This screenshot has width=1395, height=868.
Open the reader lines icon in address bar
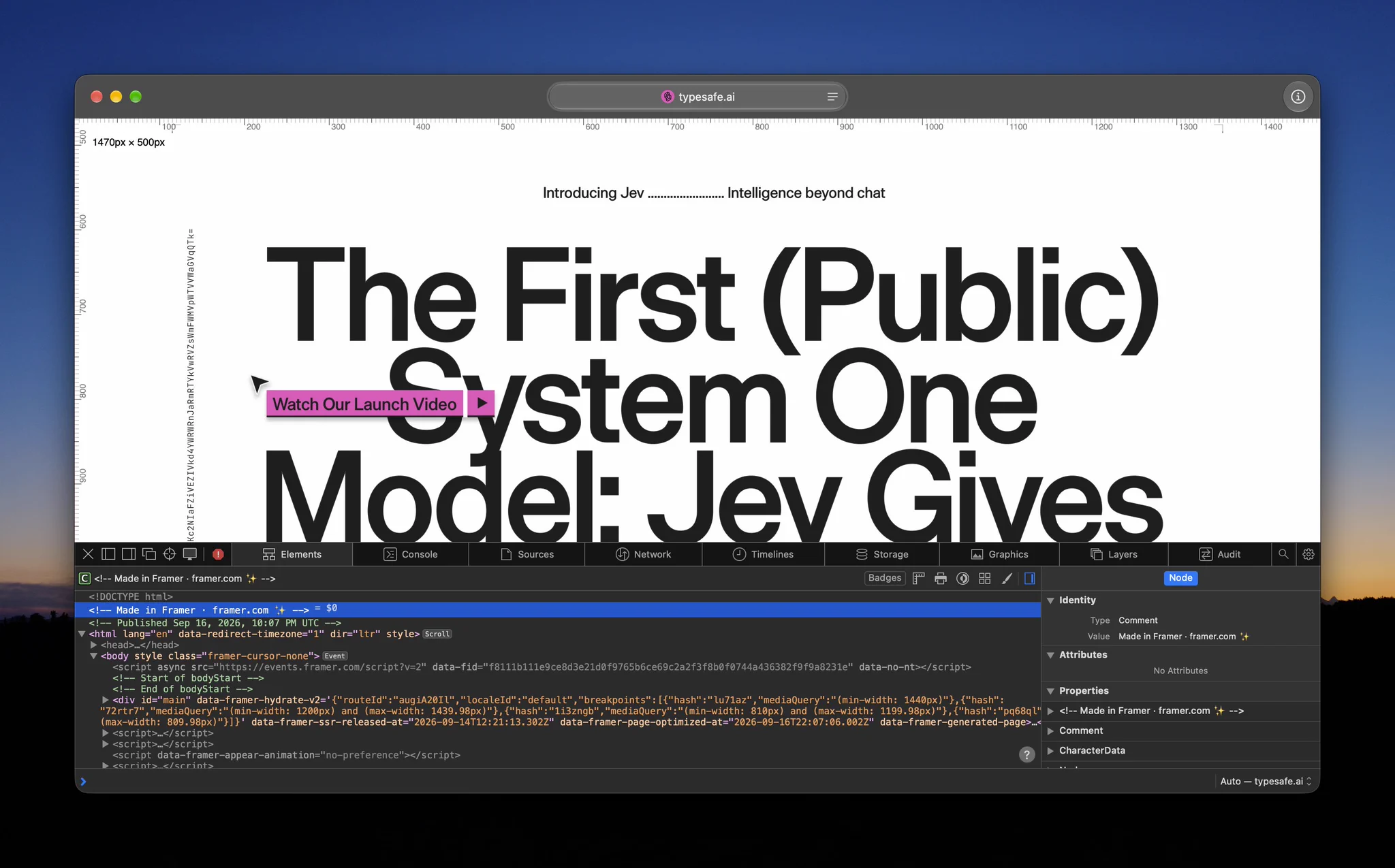[832, 97]
